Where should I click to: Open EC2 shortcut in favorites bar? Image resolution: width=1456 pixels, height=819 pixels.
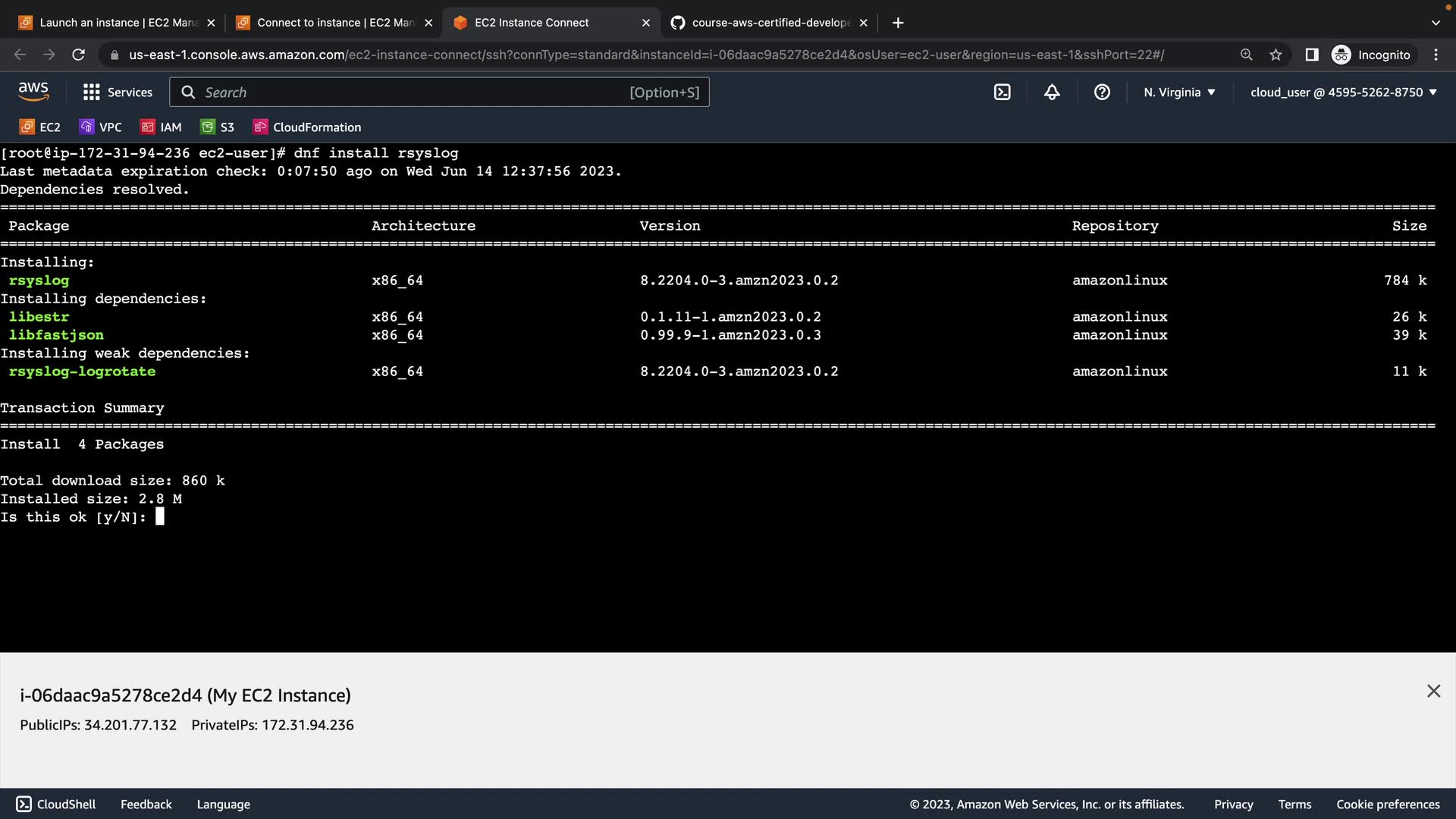point(40,127)
